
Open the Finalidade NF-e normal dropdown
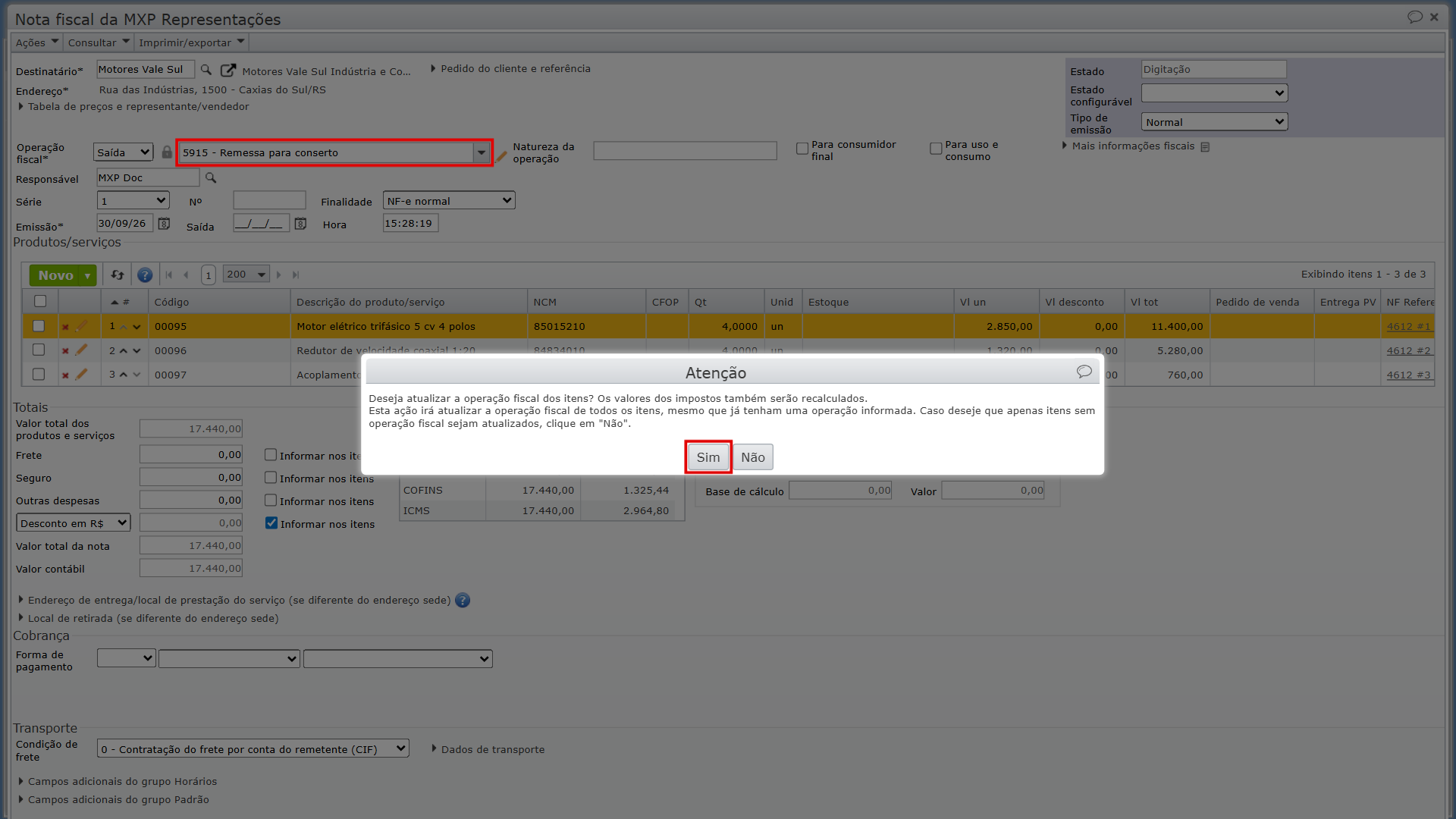[x=449, y=201]
